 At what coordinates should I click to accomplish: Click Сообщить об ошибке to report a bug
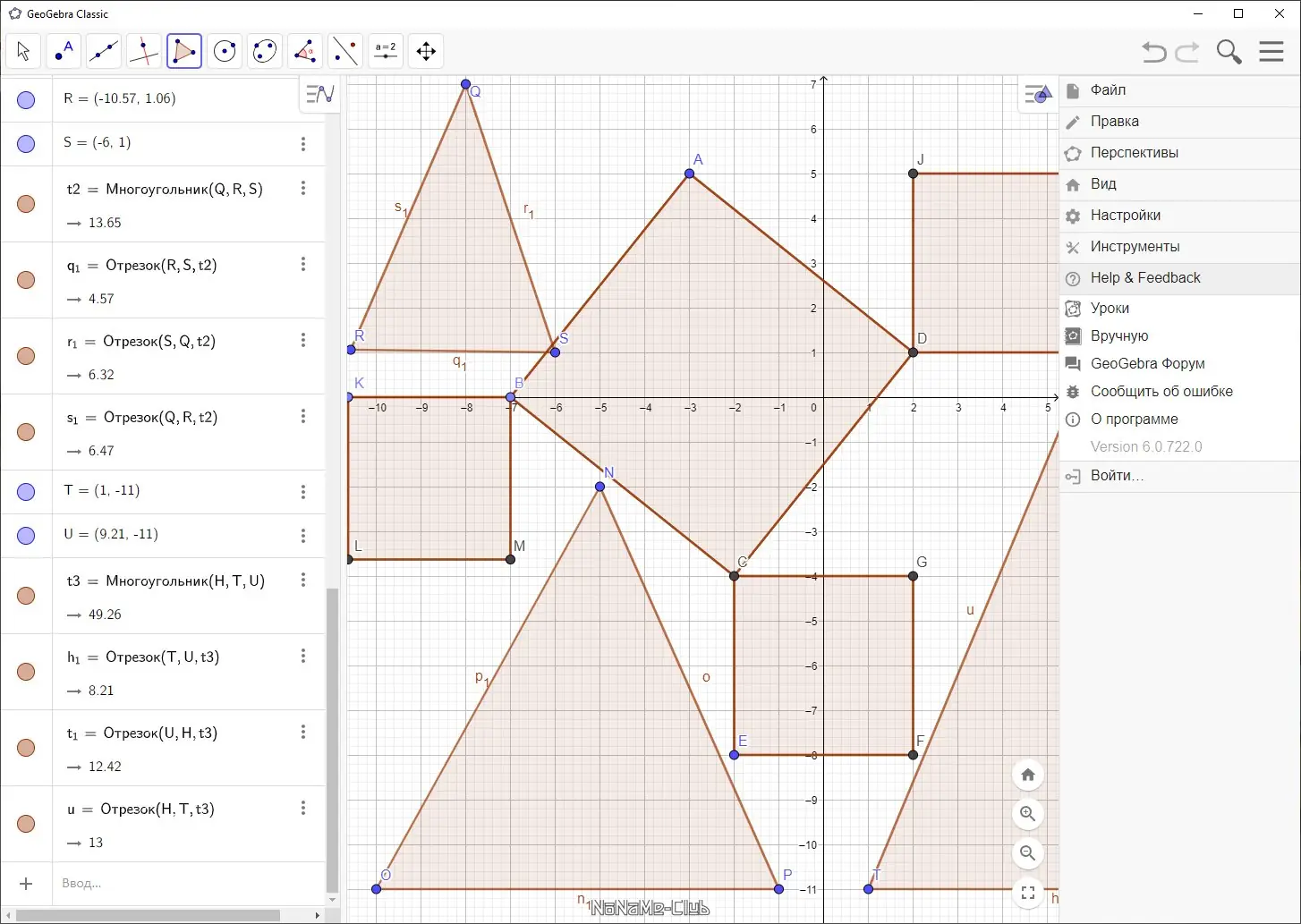click(1179, 392)
